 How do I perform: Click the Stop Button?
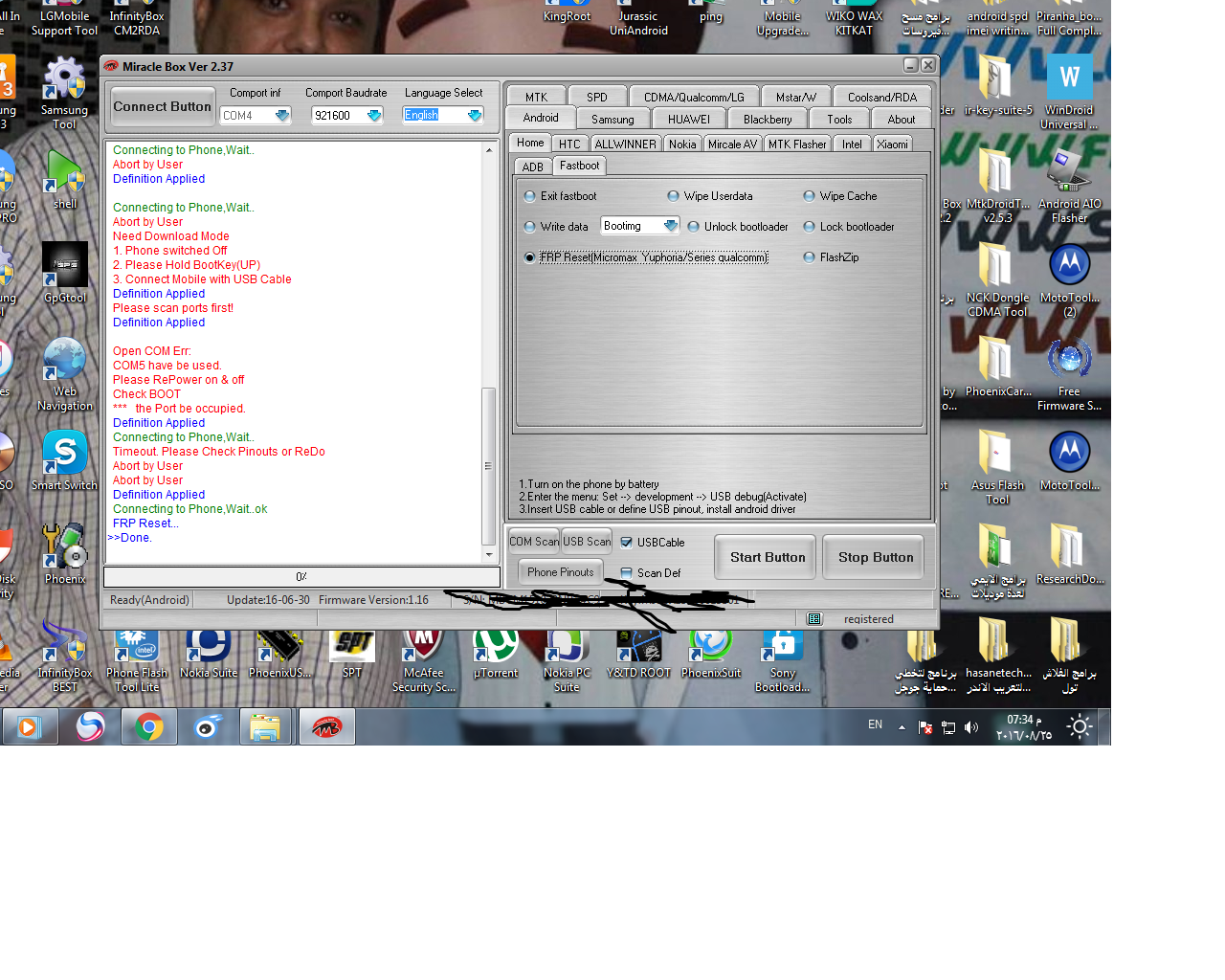(876, 557)
